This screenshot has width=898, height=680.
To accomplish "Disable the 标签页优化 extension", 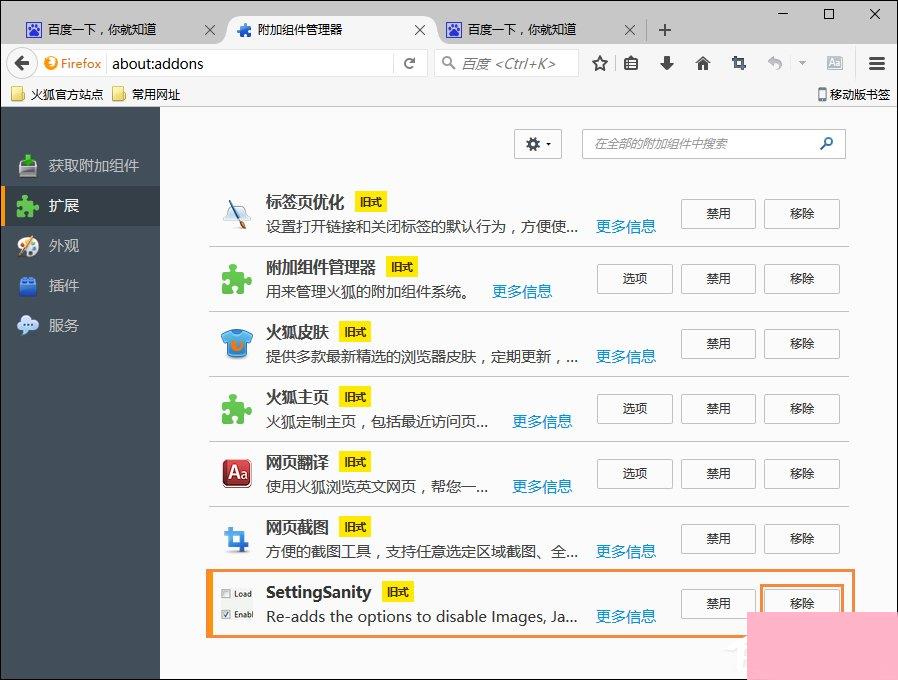I will pyautogui.click(x=718, y=214).
